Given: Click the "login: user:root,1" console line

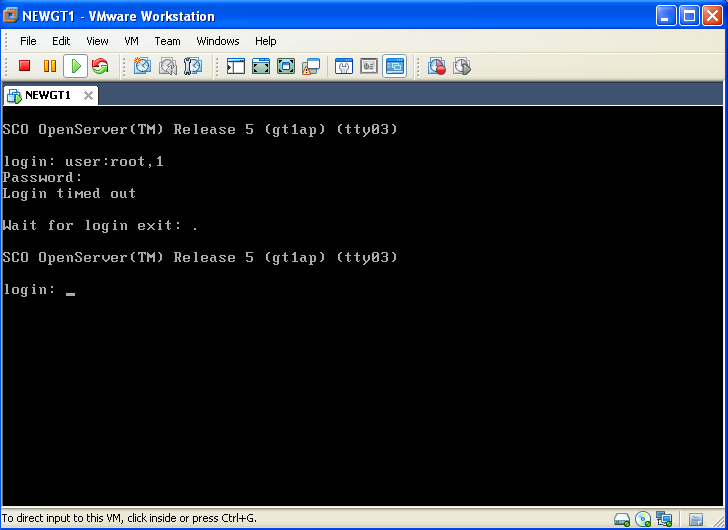Looking at the screenshot, I should [83, 162].
